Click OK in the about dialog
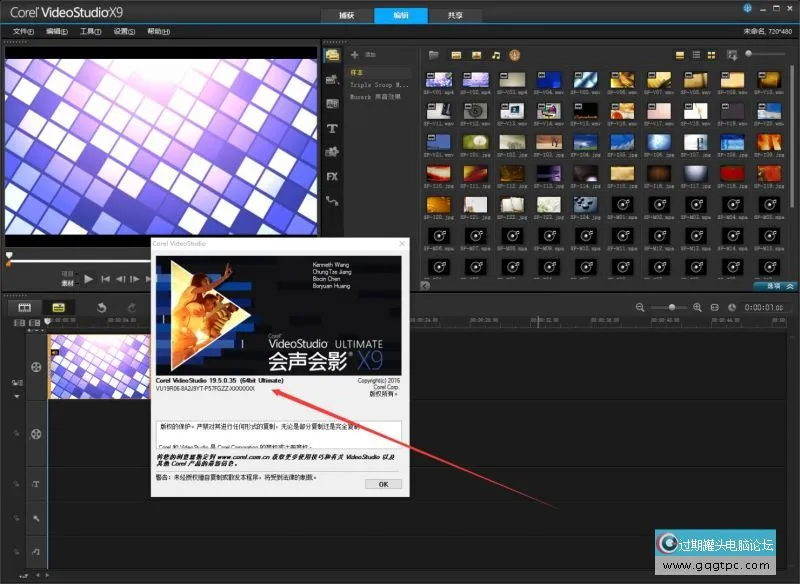This screenshot has width=800, height=584. click(x=382, y=483)
